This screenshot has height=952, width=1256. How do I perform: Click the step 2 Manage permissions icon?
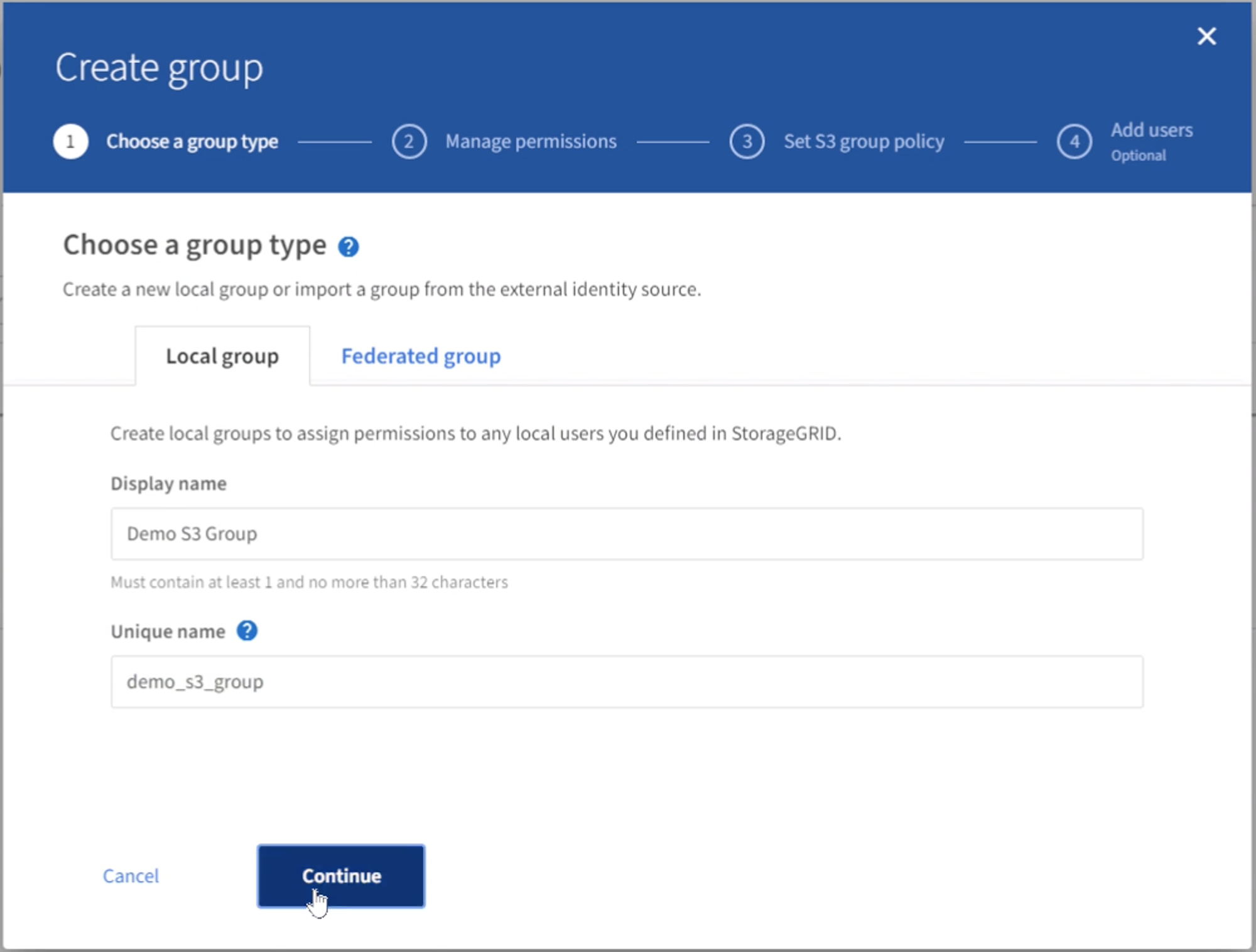(411, 139)
